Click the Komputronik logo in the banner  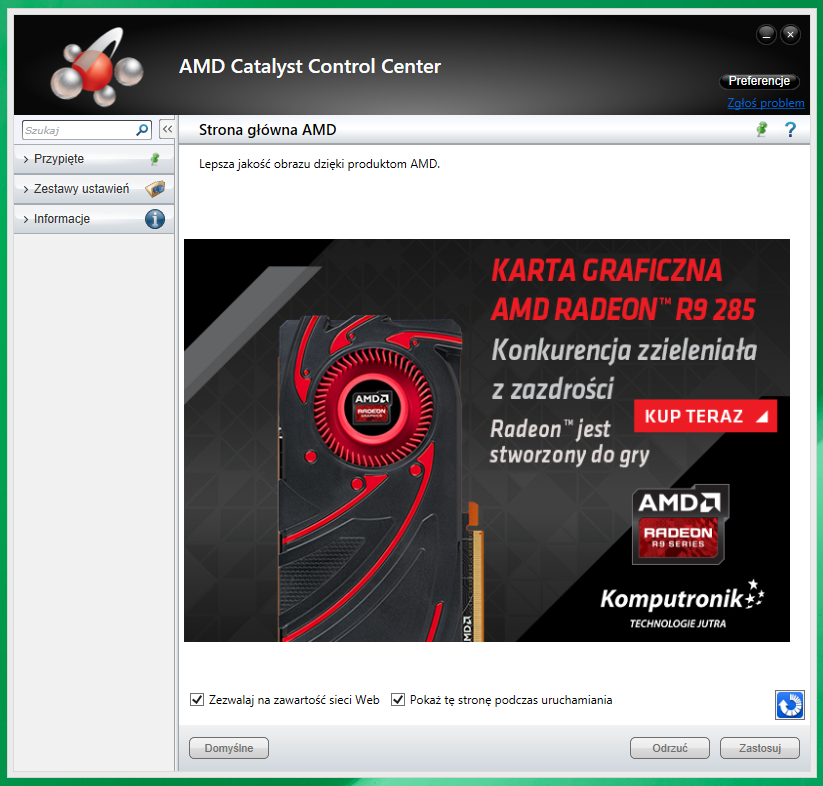tap(682, 604)
